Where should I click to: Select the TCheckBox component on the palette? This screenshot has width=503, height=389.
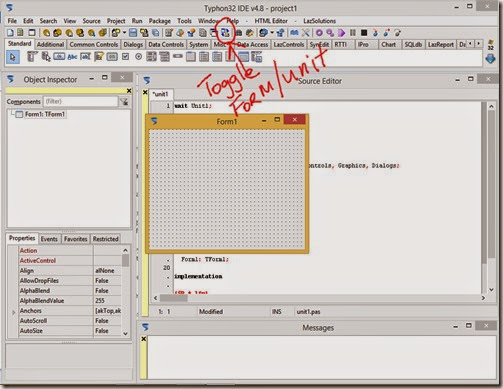[x=125, y=57]
